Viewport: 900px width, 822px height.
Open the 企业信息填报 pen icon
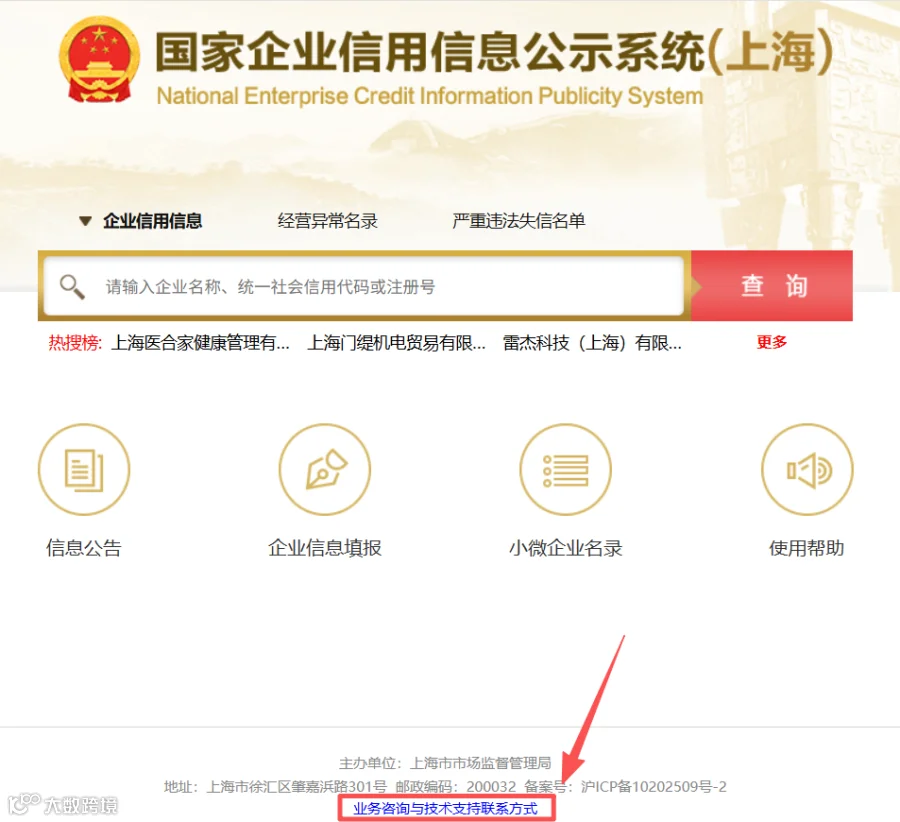pos(325,470)
